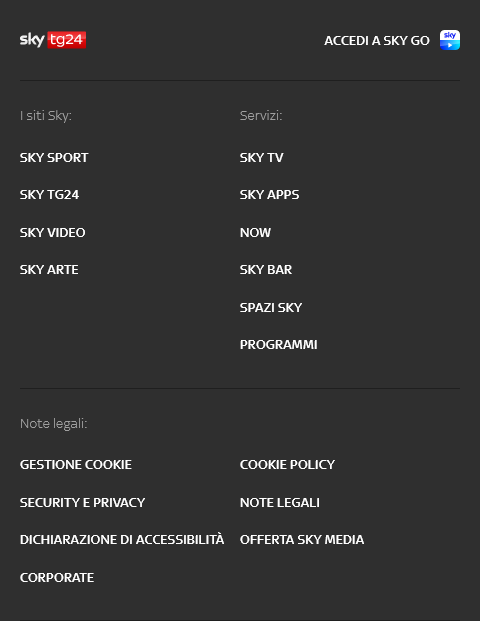Open Security e Privacy link
Image resolution: width=480 pixels, height=621 pixels.
point(82,503)
